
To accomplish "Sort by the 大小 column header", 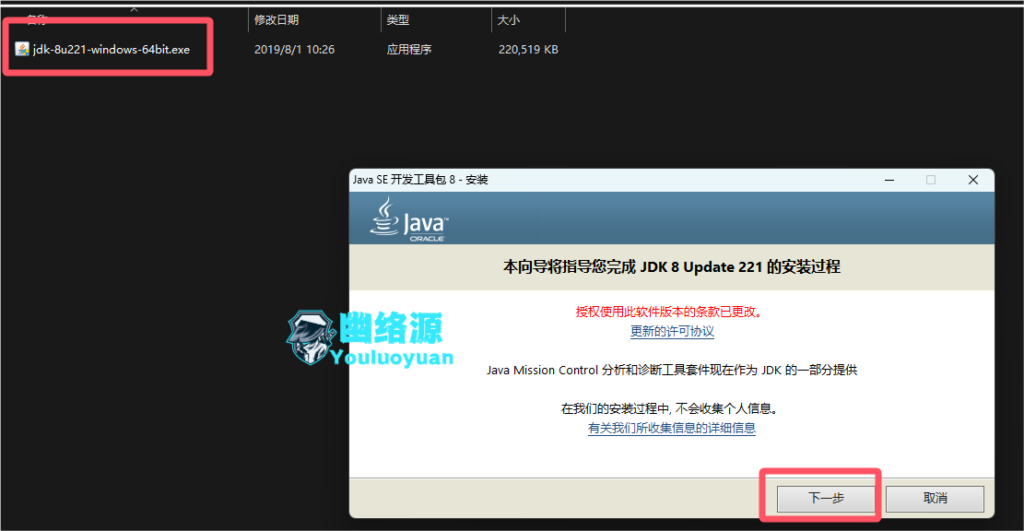I will point(508,20).
